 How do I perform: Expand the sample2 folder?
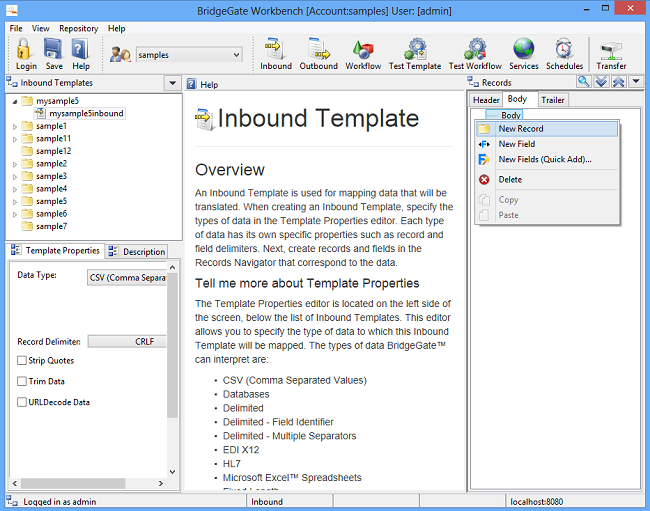(x=15, y=164)
